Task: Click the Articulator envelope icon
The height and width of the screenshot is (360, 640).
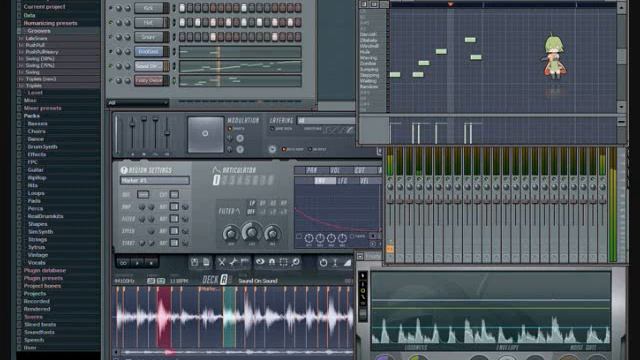Action: pyautogui.click(x=216, y=170)
